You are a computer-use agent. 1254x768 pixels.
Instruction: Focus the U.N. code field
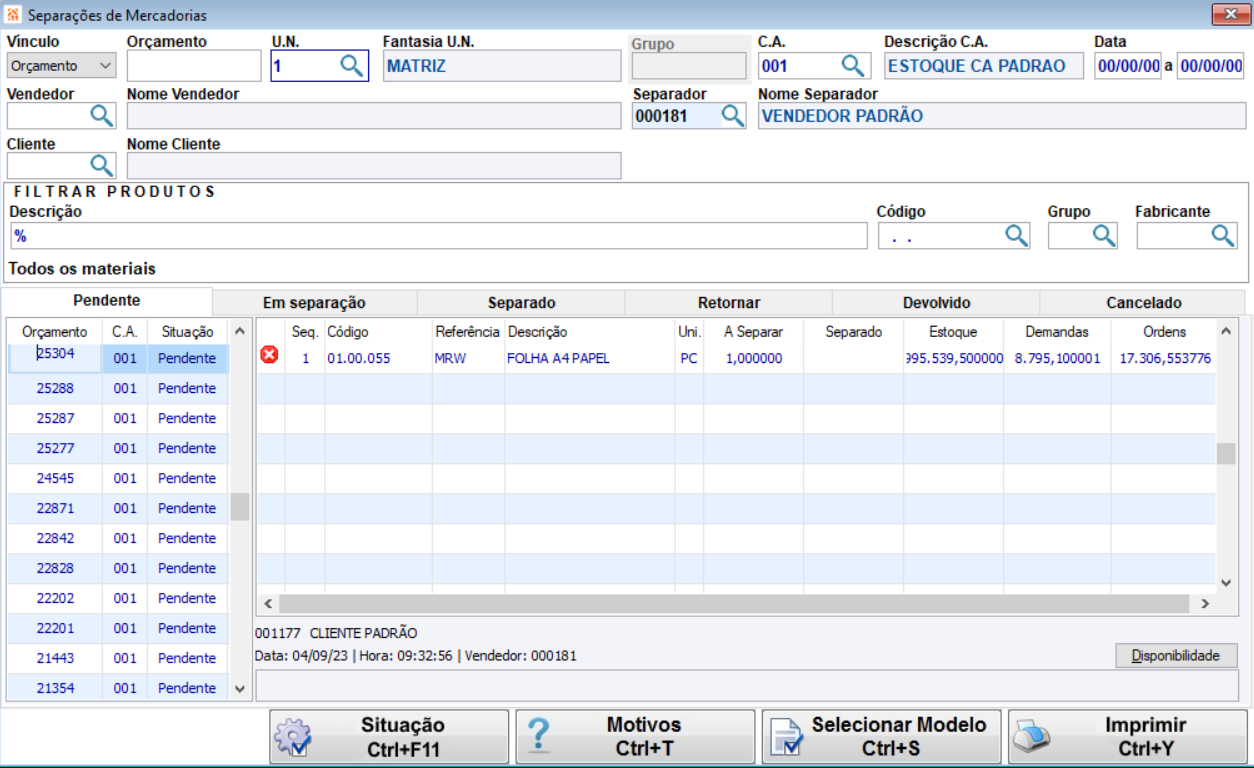[305, 66]
